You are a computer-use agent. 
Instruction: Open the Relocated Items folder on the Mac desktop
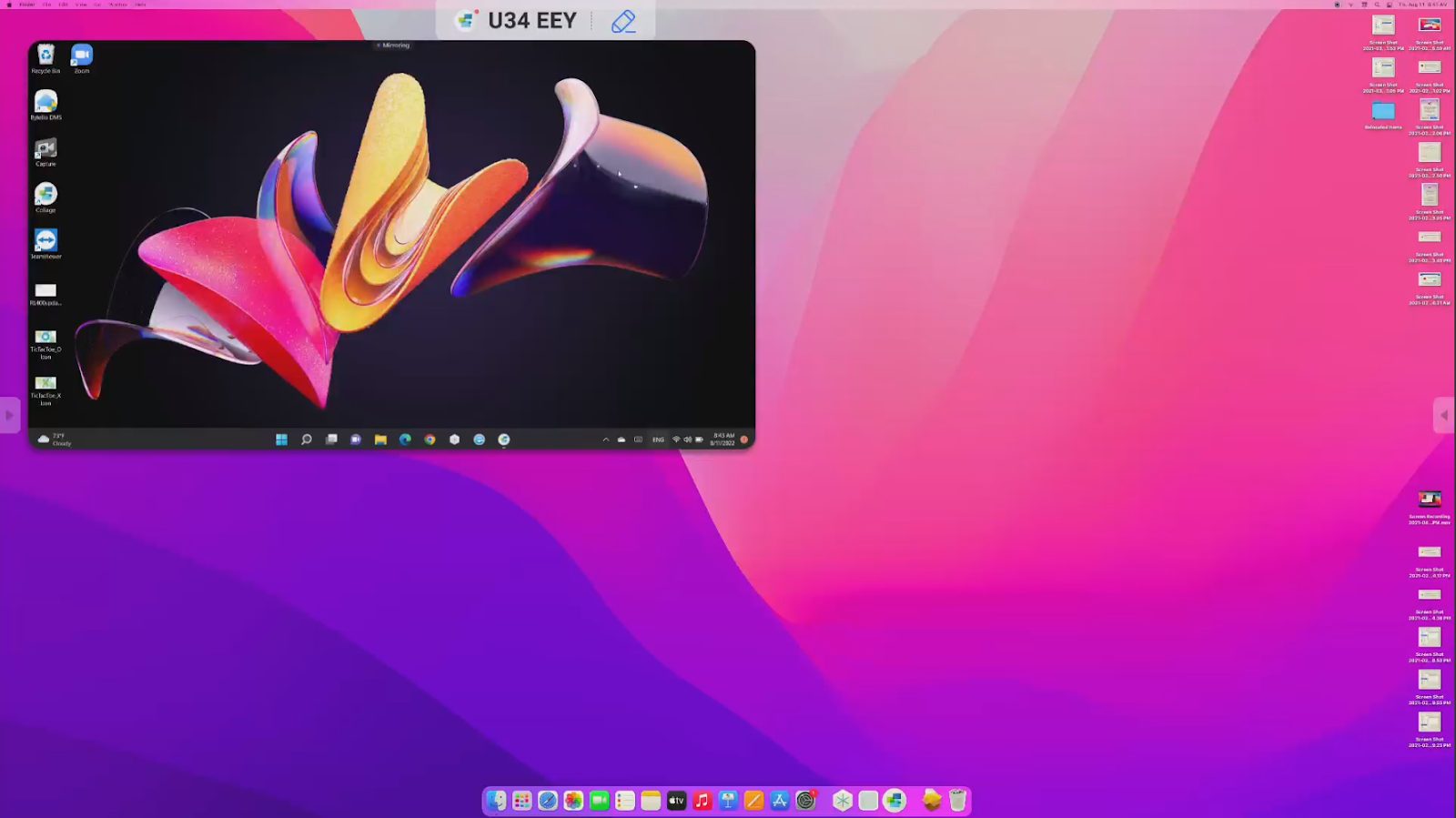(1383, 115)
